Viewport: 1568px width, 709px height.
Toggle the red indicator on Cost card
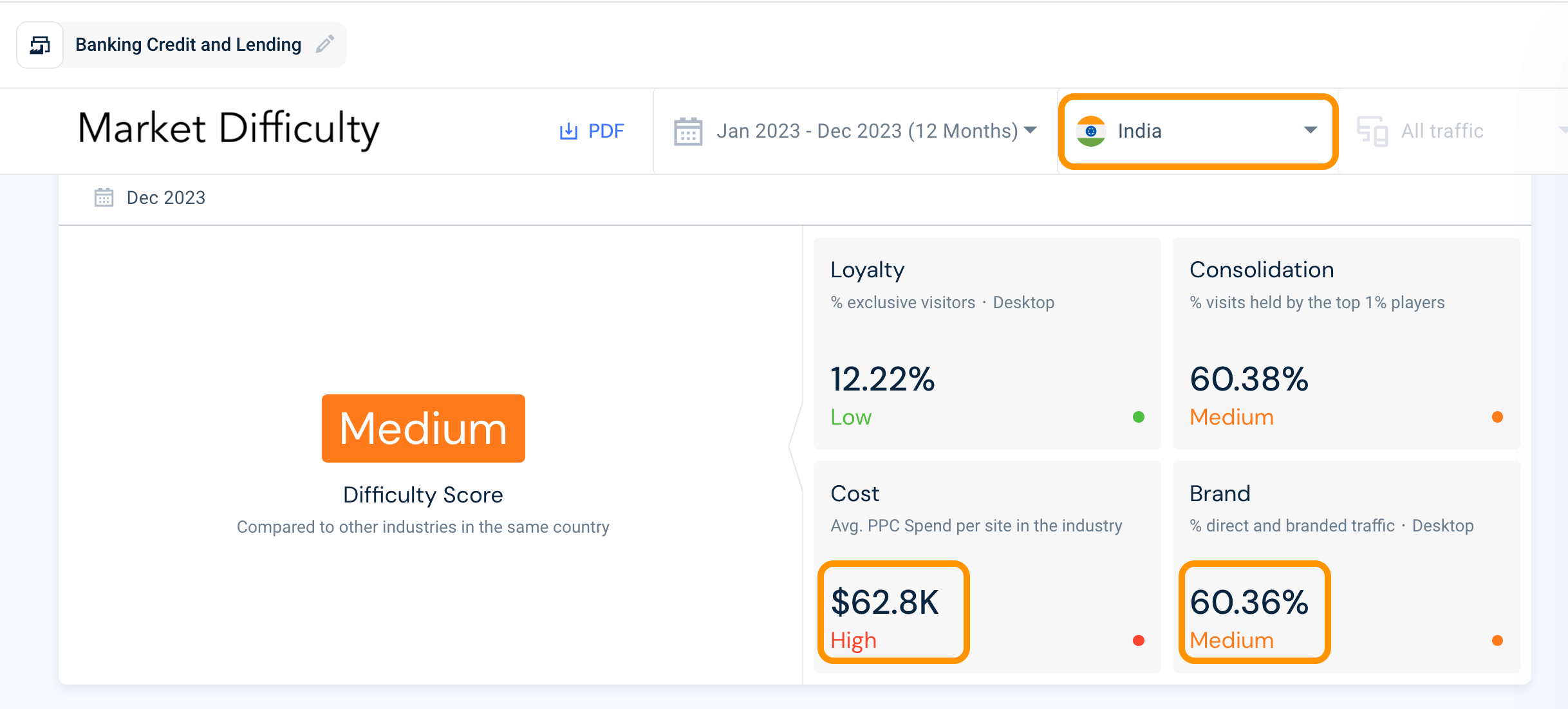[1140, 640]
